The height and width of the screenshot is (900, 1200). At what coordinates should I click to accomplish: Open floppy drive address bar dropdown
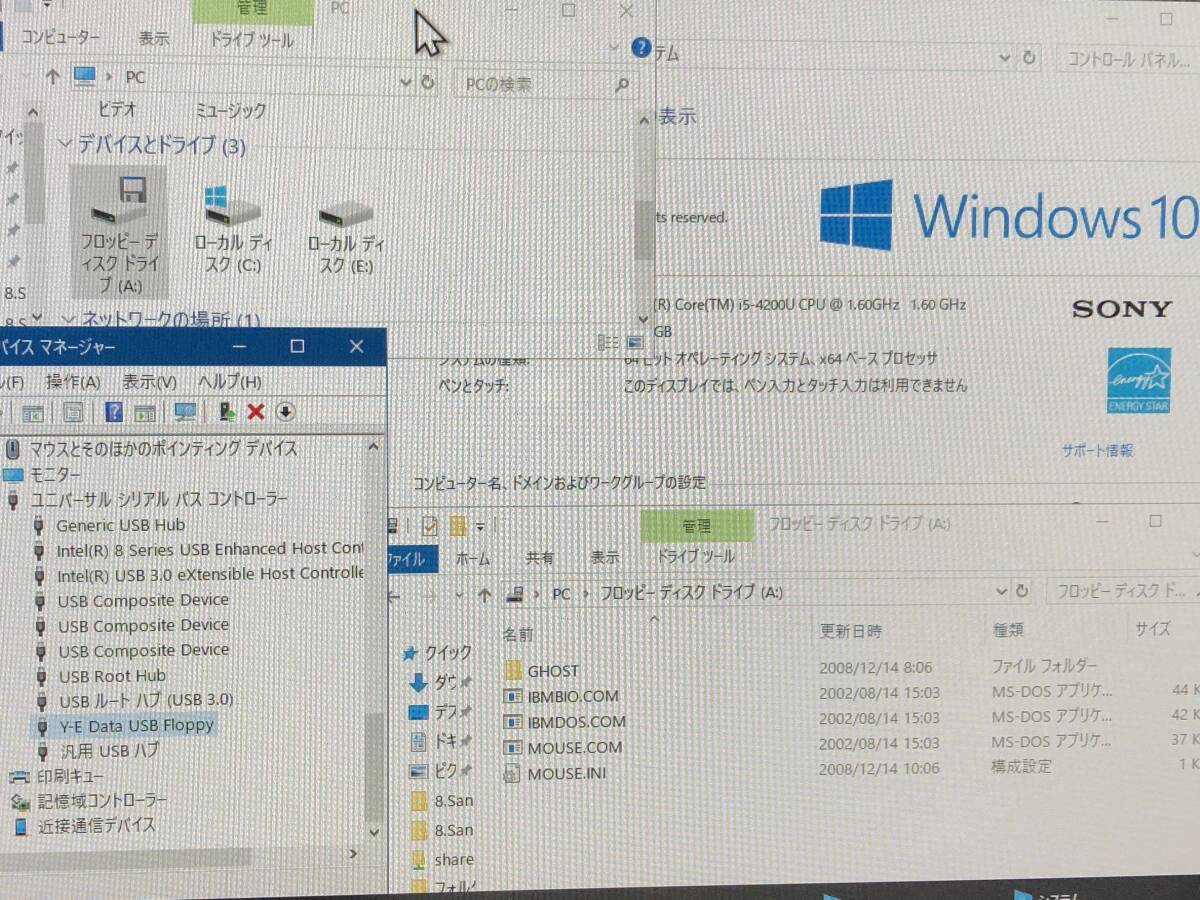(x=1001, y=591)
